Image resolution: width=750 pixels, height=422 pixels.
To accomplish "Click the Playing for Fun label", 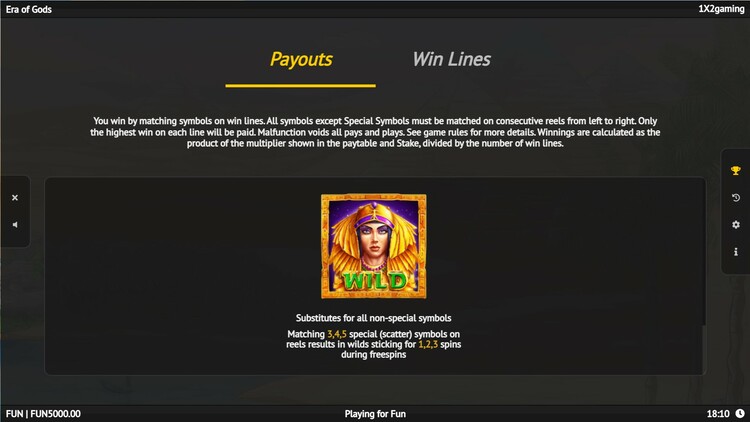I will point(375,413).
